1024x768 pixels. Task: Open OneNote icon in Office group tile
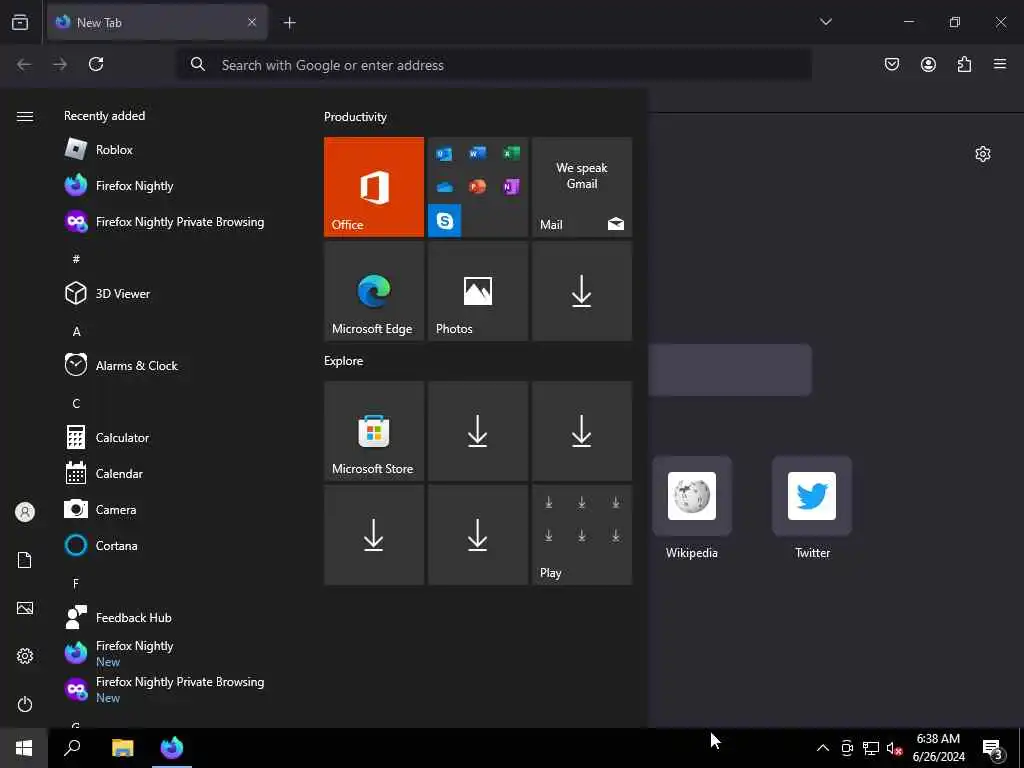pos(511,187)
